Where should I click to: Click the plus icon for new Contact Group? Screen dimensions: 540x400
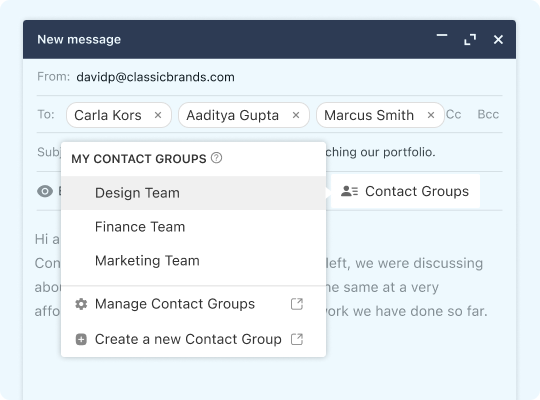coord(81,339)
